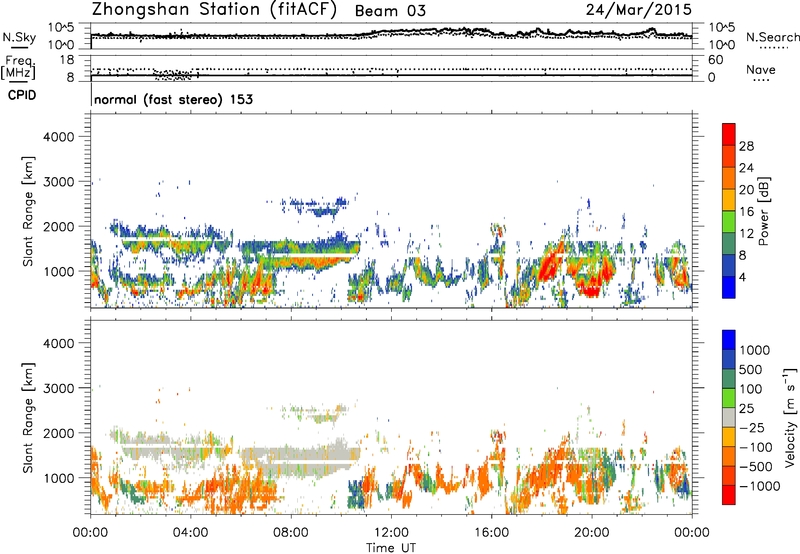The height and width of the screenshot is (554, 800).
Task: Click the '60' Nave axis tick
Action: (716, 60)
